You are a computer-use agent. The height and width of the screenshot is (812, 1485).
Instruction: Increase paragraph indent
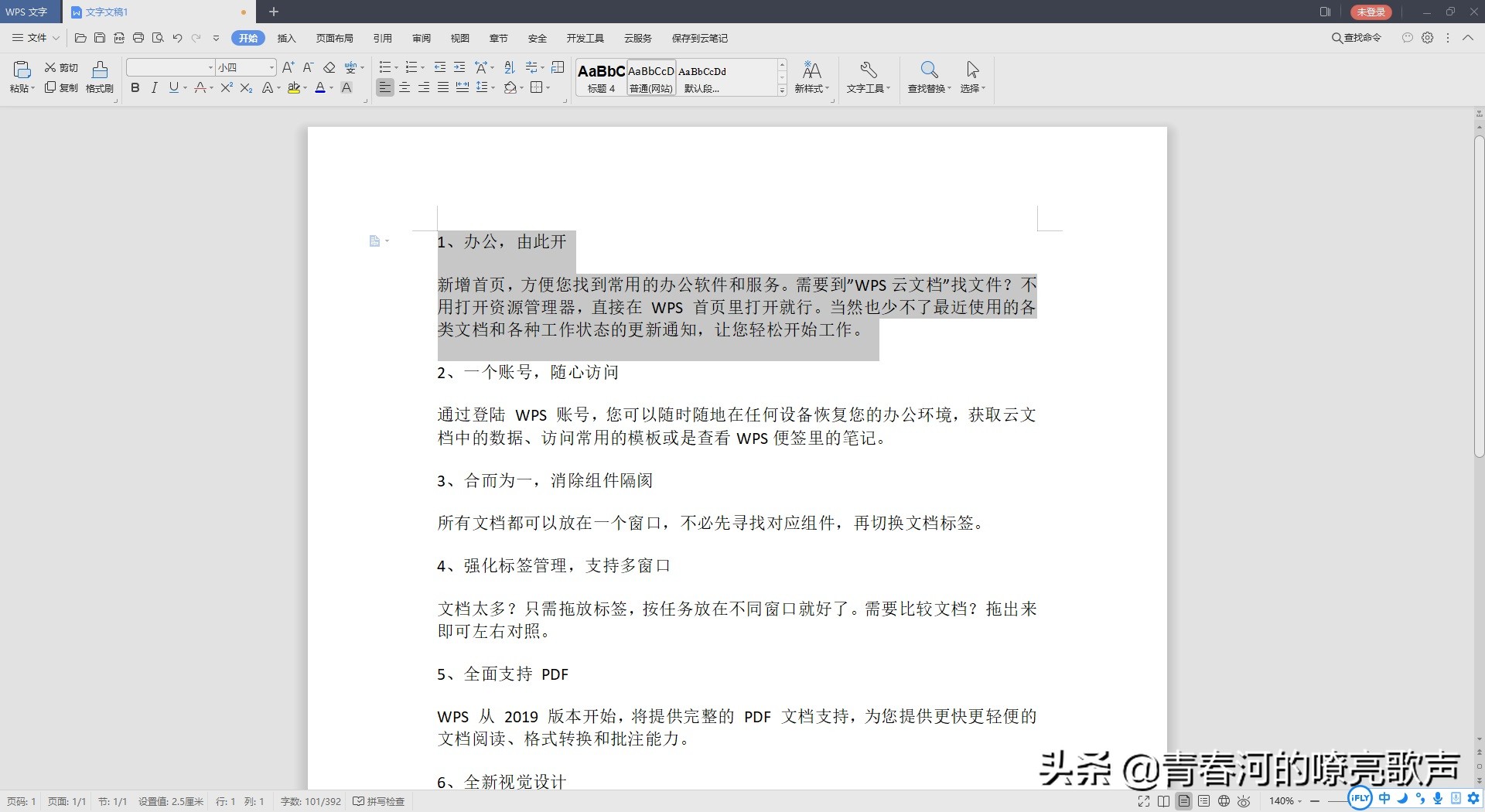pyautogui.click(x=459, y=67)
